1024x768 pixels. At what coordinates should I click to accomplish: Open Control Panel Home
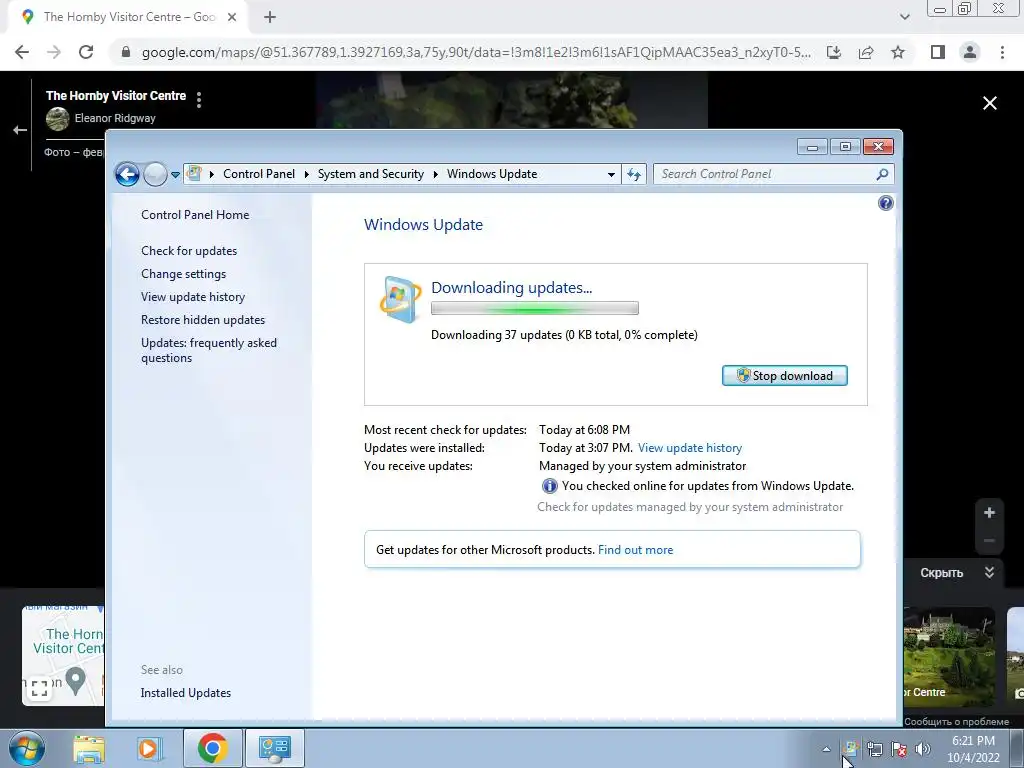195,215
